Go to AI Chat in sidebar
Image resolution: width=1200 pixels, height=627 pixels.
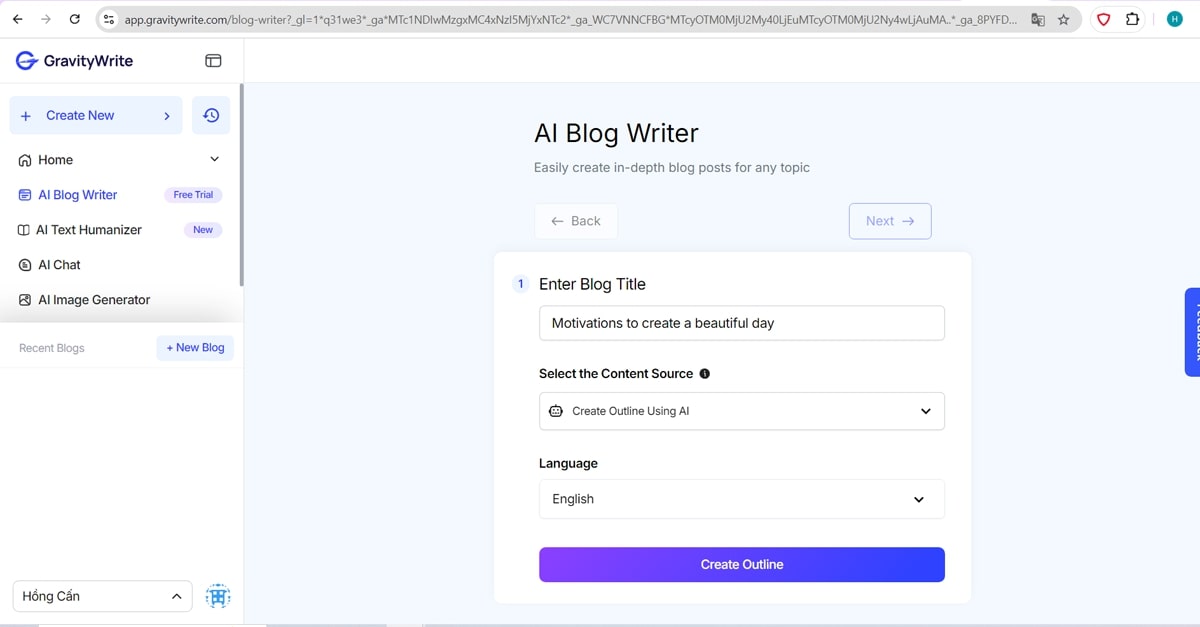59,265
